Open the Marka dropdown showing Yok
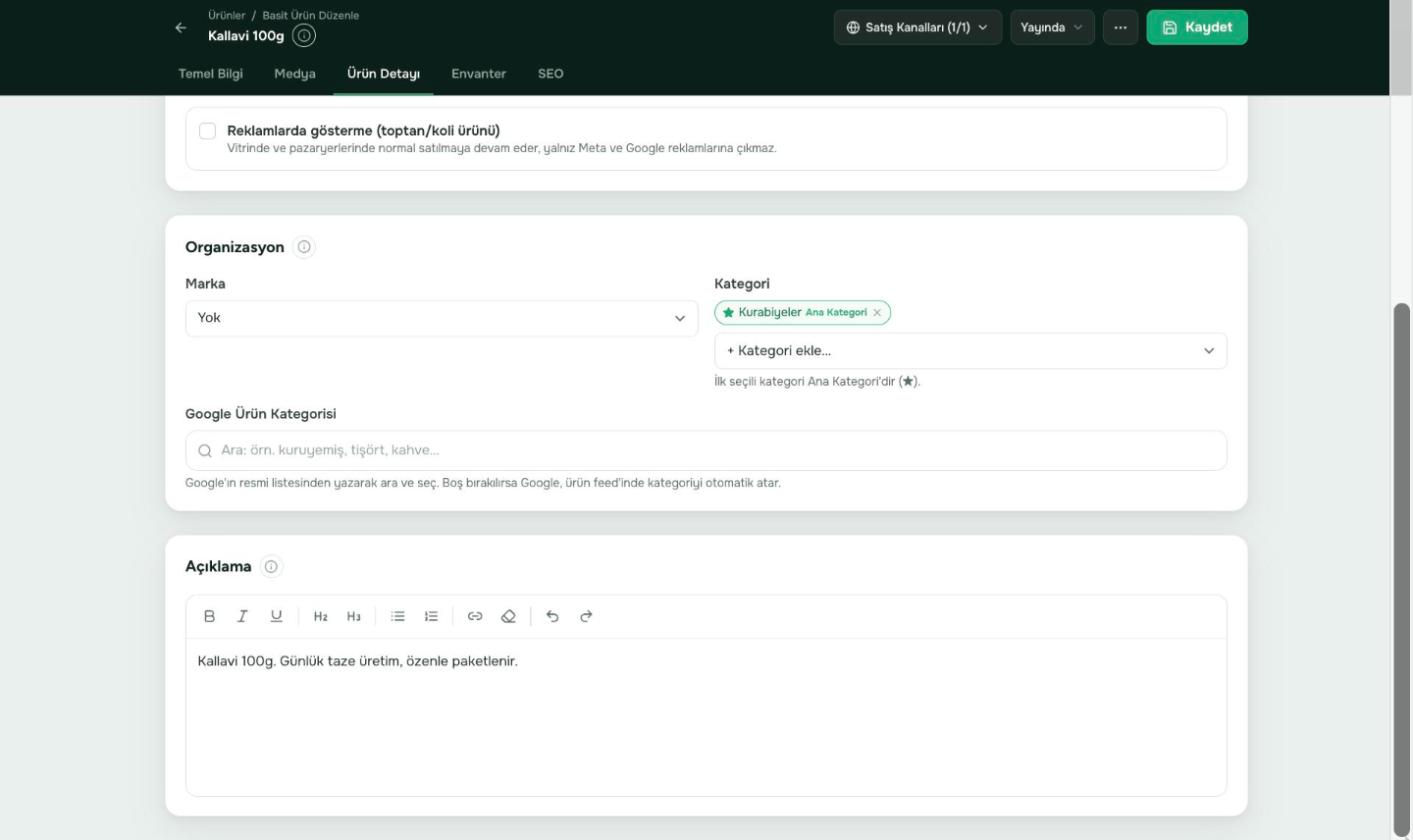Screen dimensions: 1413x840 click(x=442, y=319)
